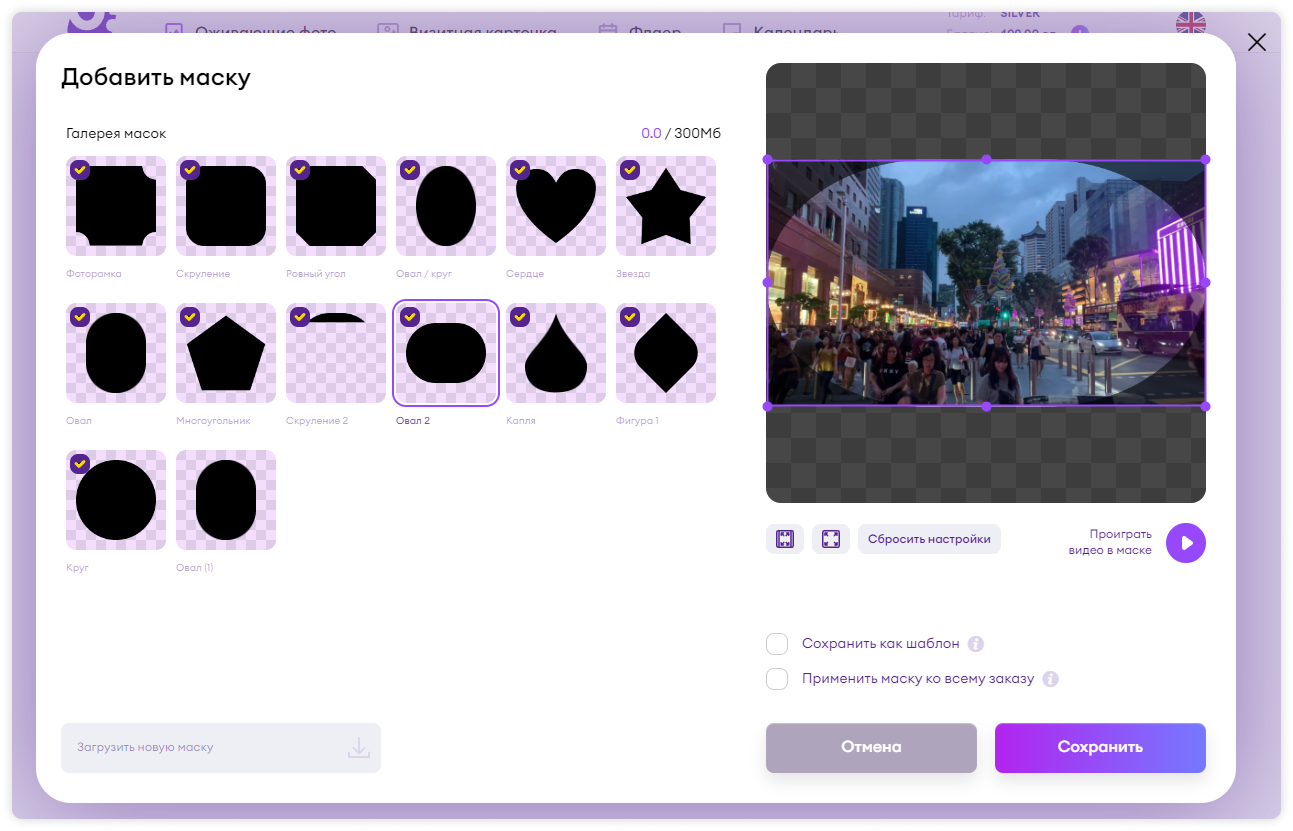Switch language via the UK flag icon
The height and width of the screenshot is (831, 1293).
pyautogui.click(x=1190, y=23)
